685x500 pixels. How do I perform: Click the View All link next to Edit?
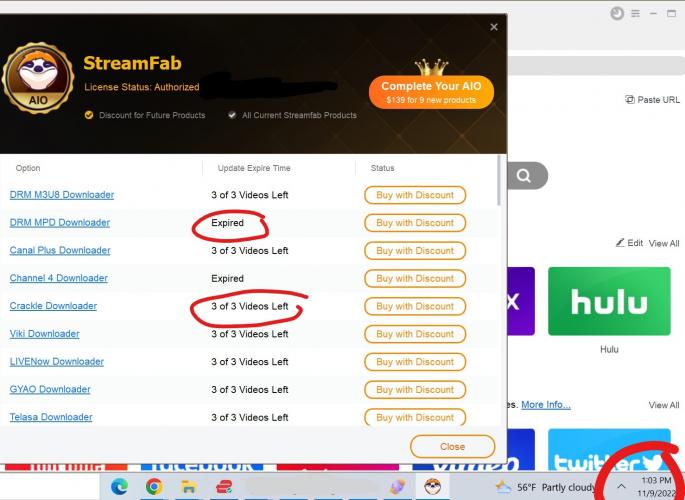(664, 243)
